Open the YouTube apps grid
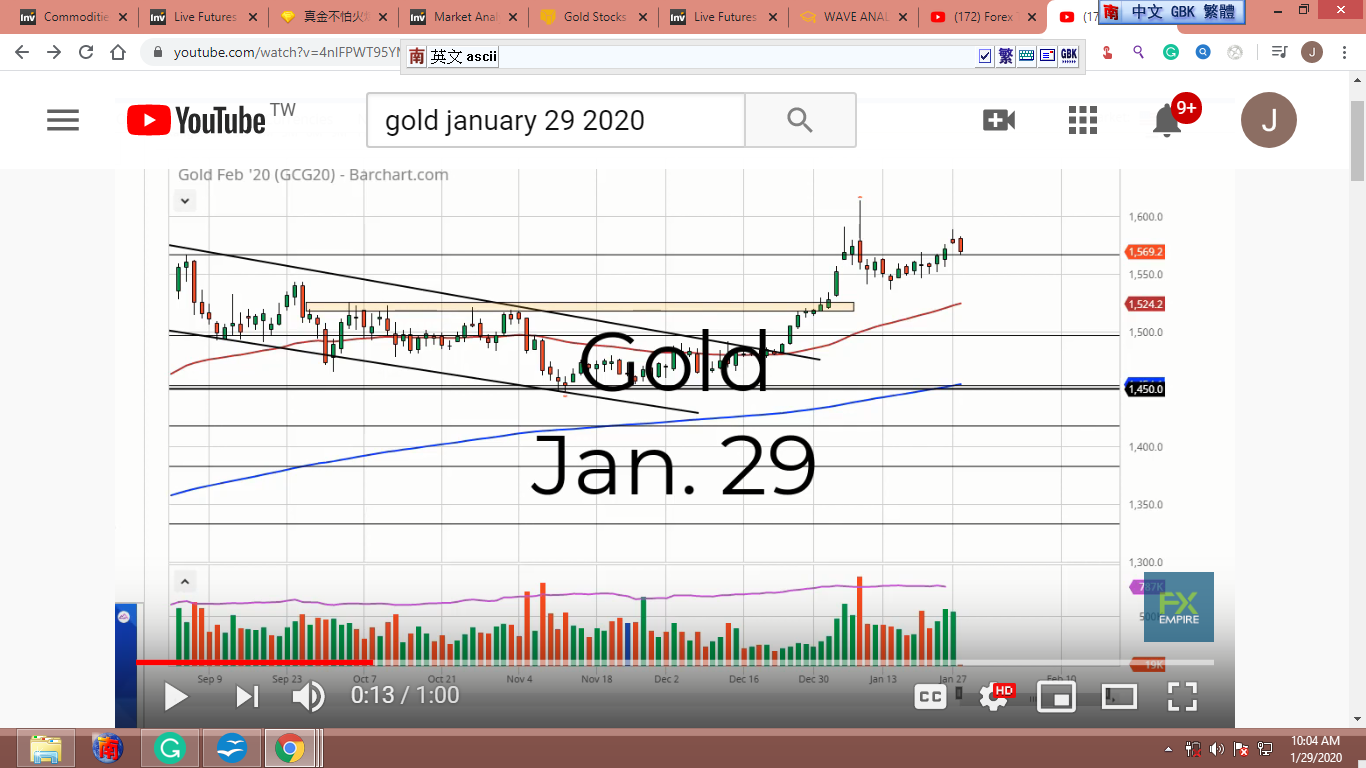This screenshot has width=1366, height=768. click(1083, 121)
